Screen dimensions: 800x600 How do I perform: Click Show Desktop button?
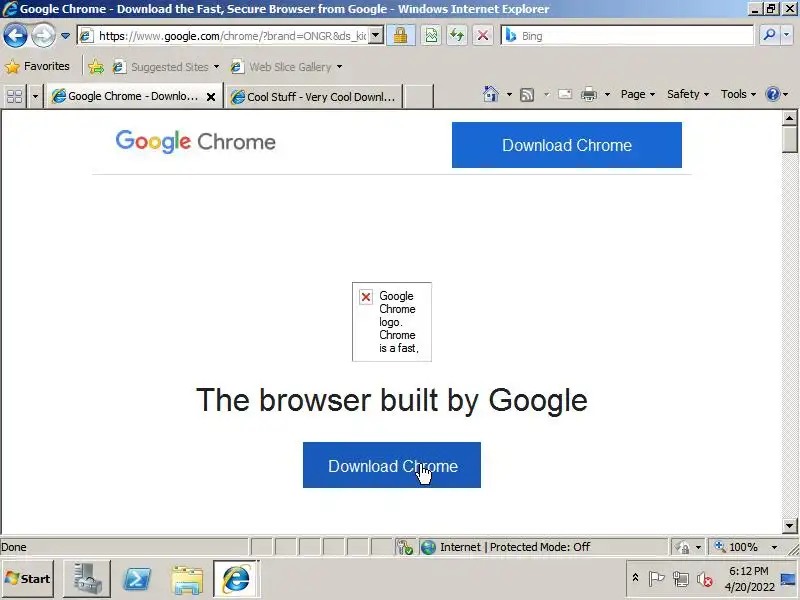click(x=789, y=579)
